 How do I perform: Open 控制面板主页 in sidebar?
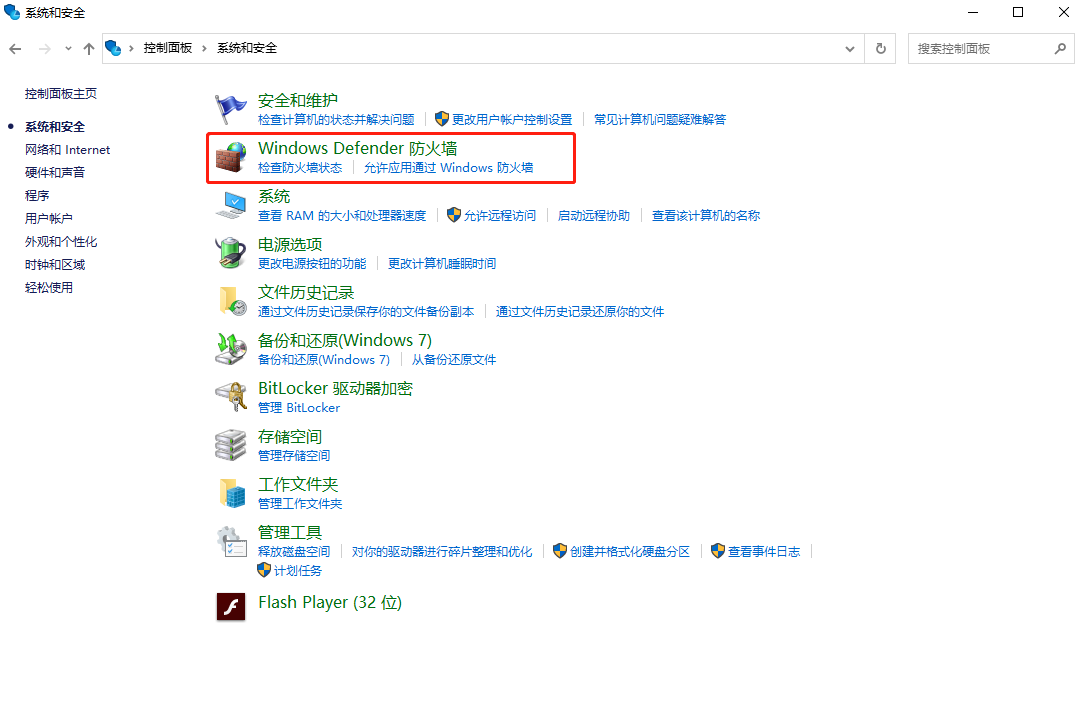(x=61, y=93)
